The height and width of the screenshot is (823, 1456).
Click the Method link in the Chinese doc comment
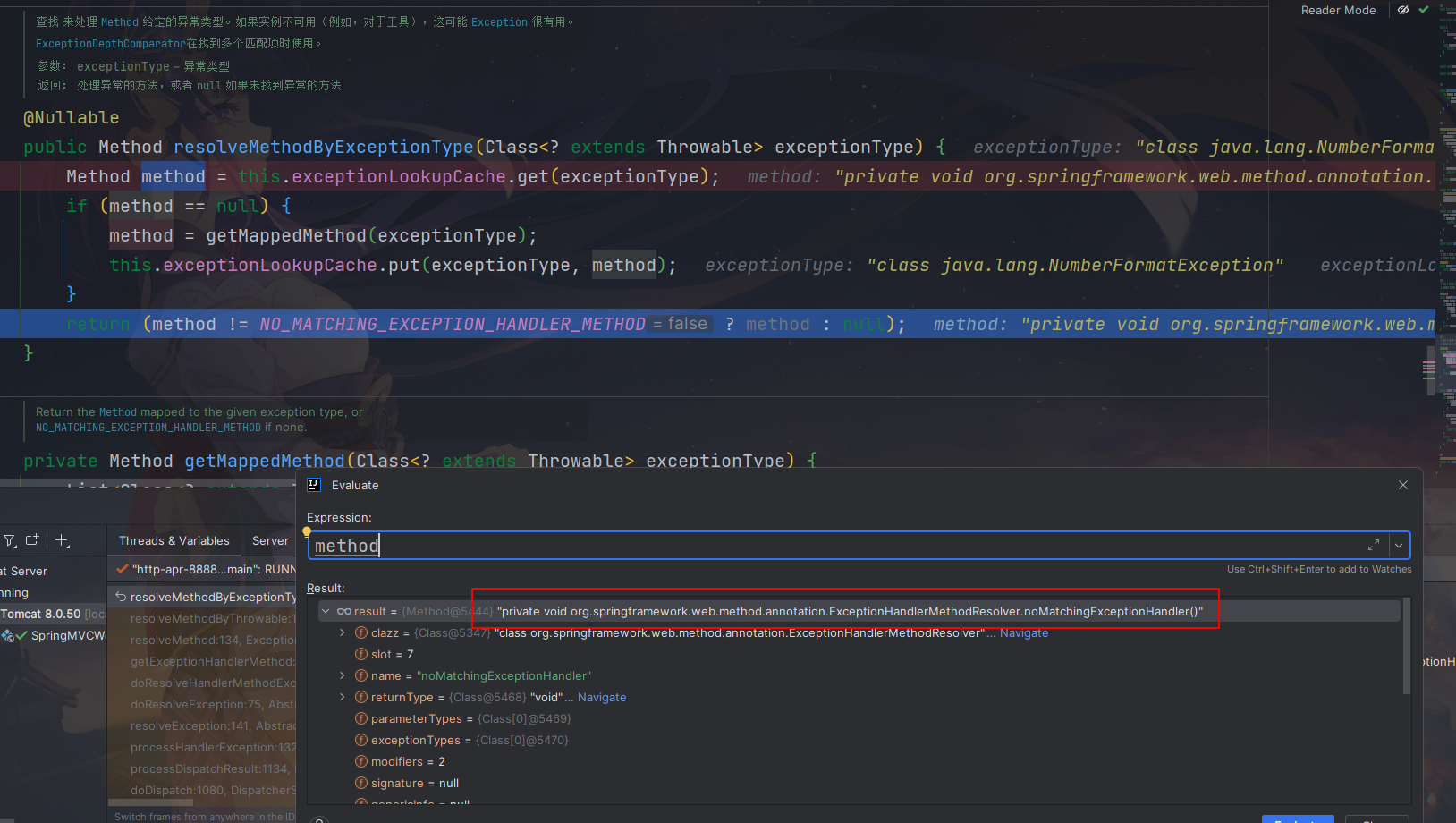[x=119, y=21]
